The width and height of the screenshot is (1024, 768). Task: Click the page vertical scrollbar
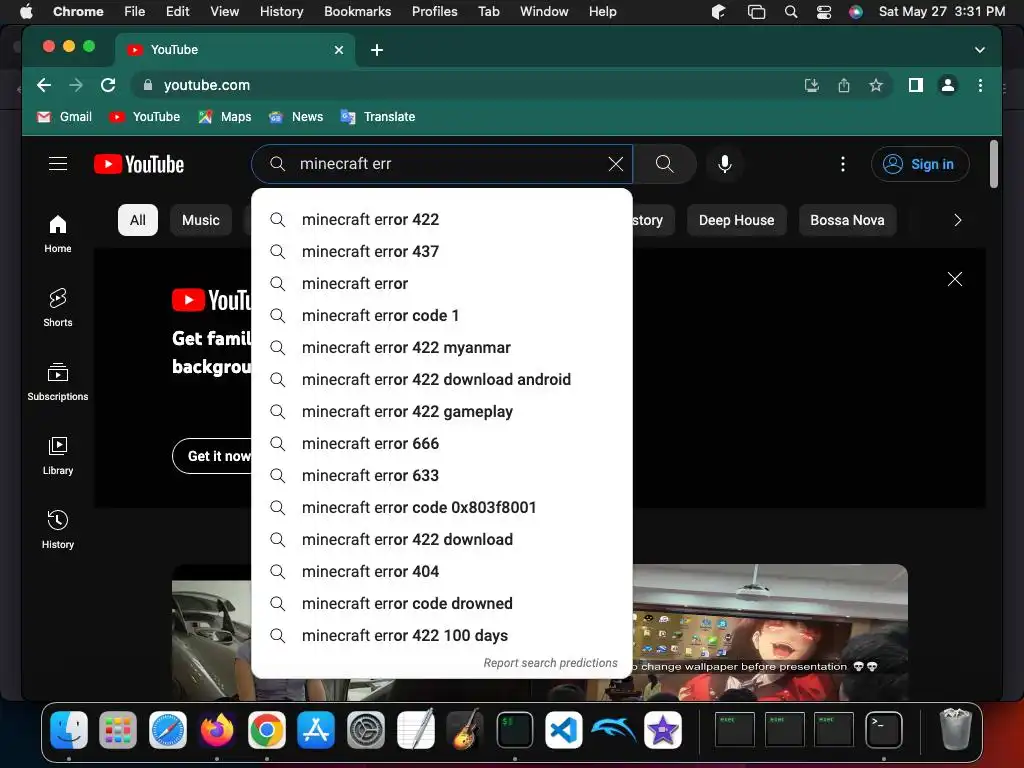[993, 165]
